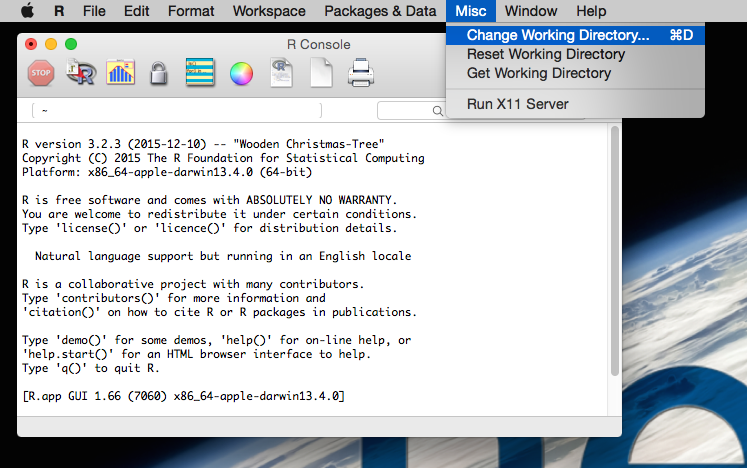Choose Reset Working Directory
Image resolution: width=747 pixels, height=468 pixels.
(x=575, y=54)
